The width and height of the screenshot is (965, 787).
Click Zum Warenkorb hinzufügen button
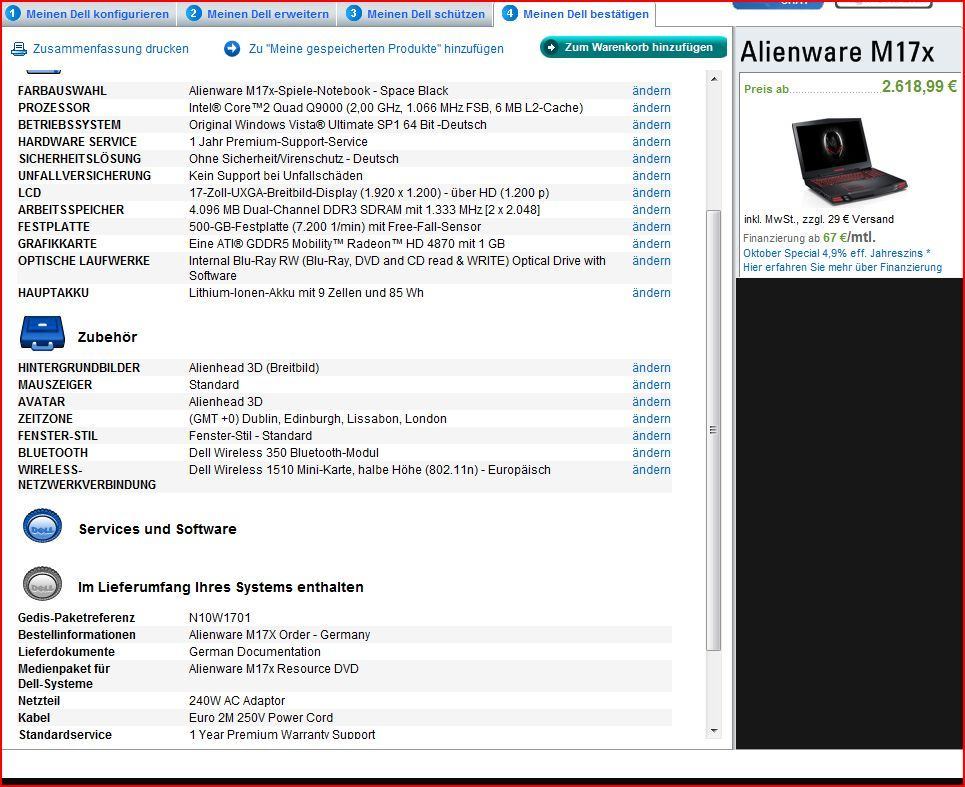click(x=633, y=47)
